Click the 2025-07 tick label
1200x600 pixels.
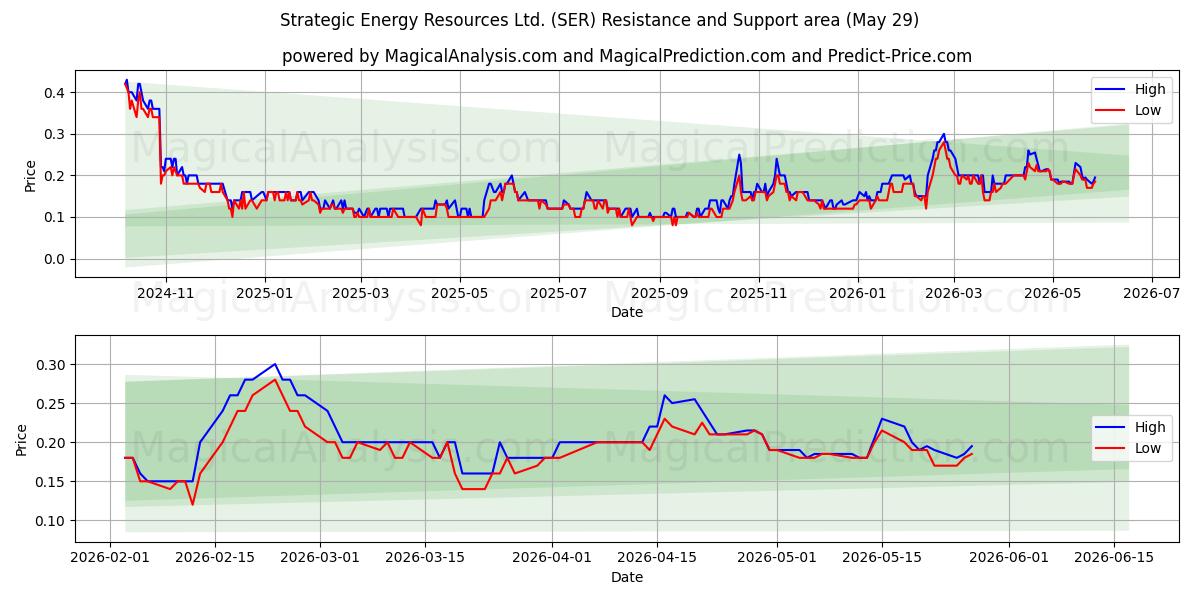(558, 294)
